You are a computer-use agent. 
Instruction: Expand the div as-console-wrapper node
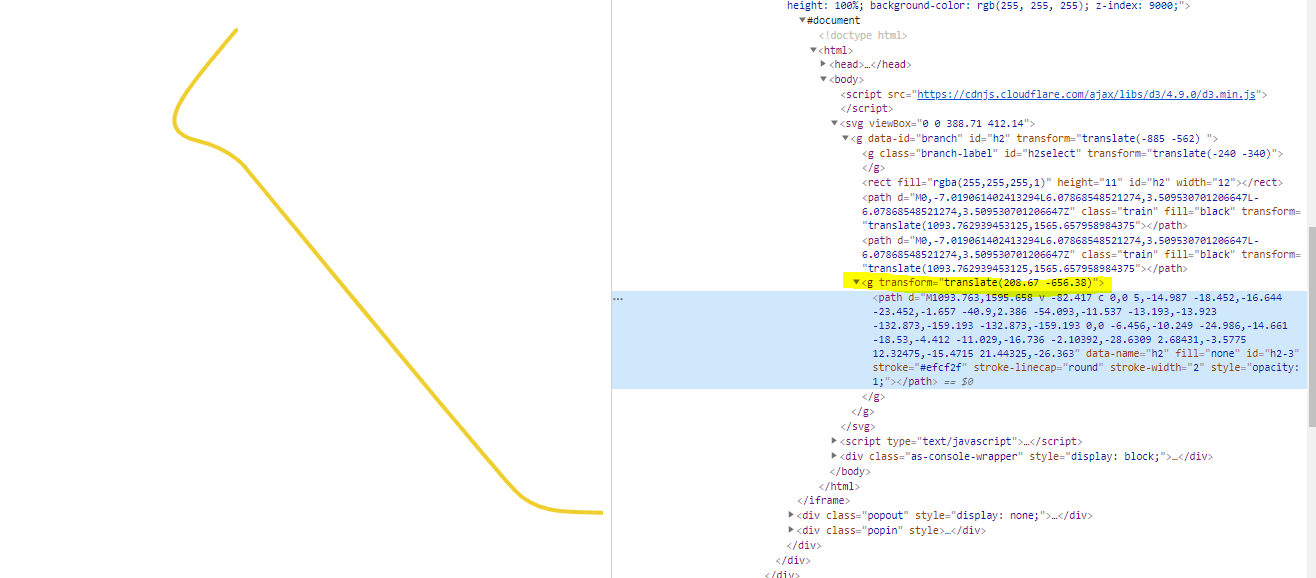click(x=835, y=456)
